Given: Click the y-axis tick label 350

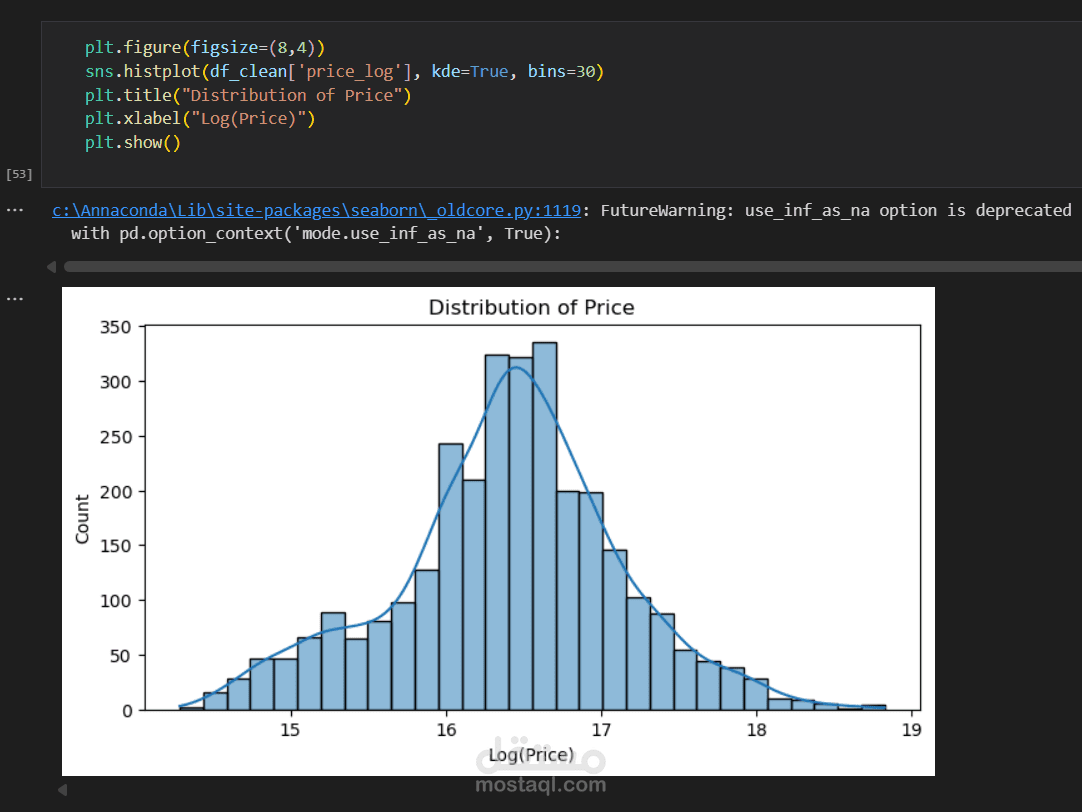Looking at the screenshot, I should coord(115,327).
